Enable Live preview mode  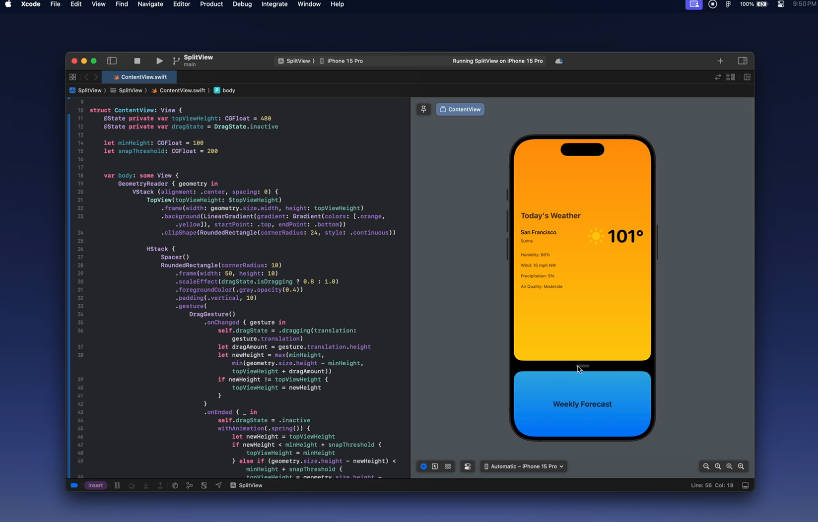[x=424, y=467]
